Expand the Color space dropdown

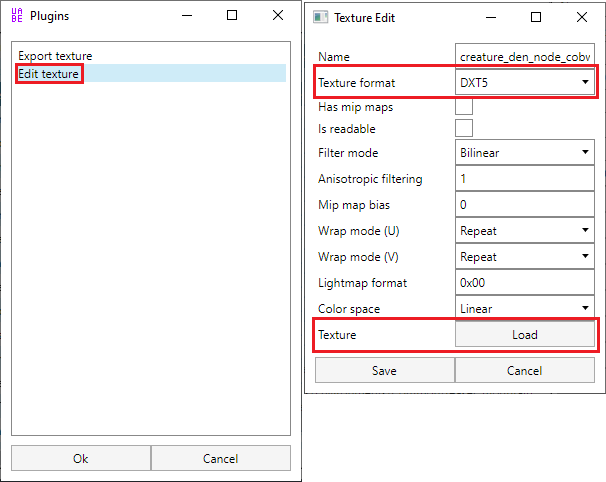[x=524, y=309]
